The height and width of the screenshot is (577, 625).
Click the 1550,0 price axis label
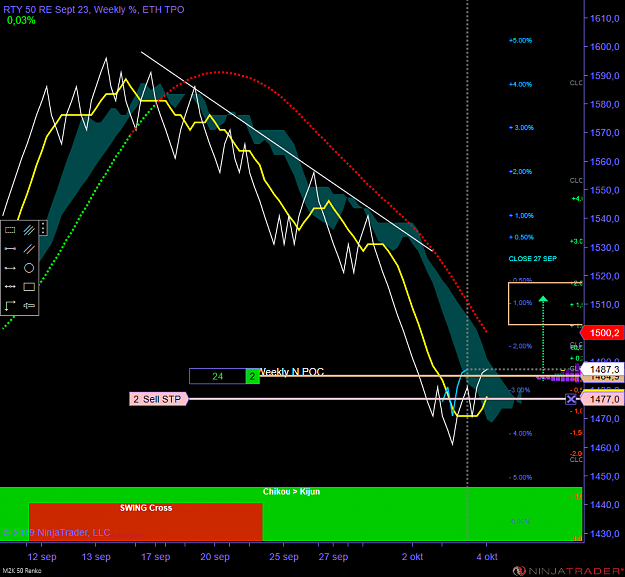(605, 190)
